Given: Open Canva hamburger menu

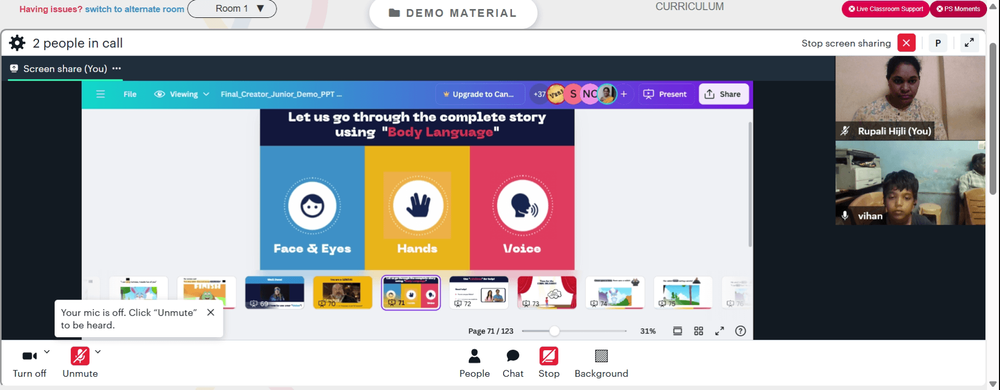Looking at the screenshot, I should click(x=100, y=94).
